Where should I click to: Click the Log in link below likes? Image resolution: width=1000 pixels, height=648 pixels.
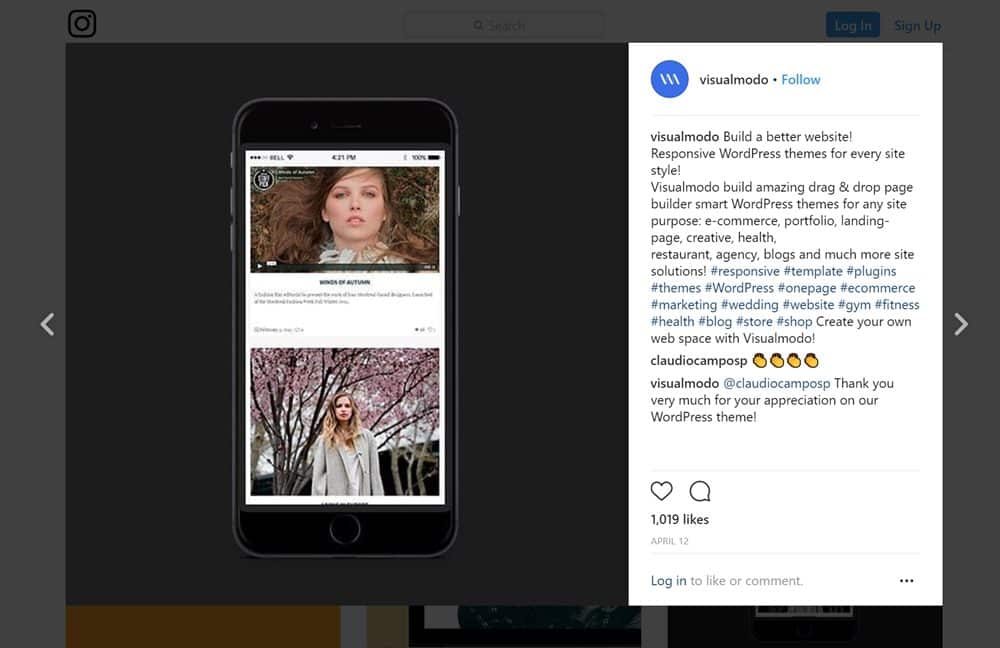[668, 580]
